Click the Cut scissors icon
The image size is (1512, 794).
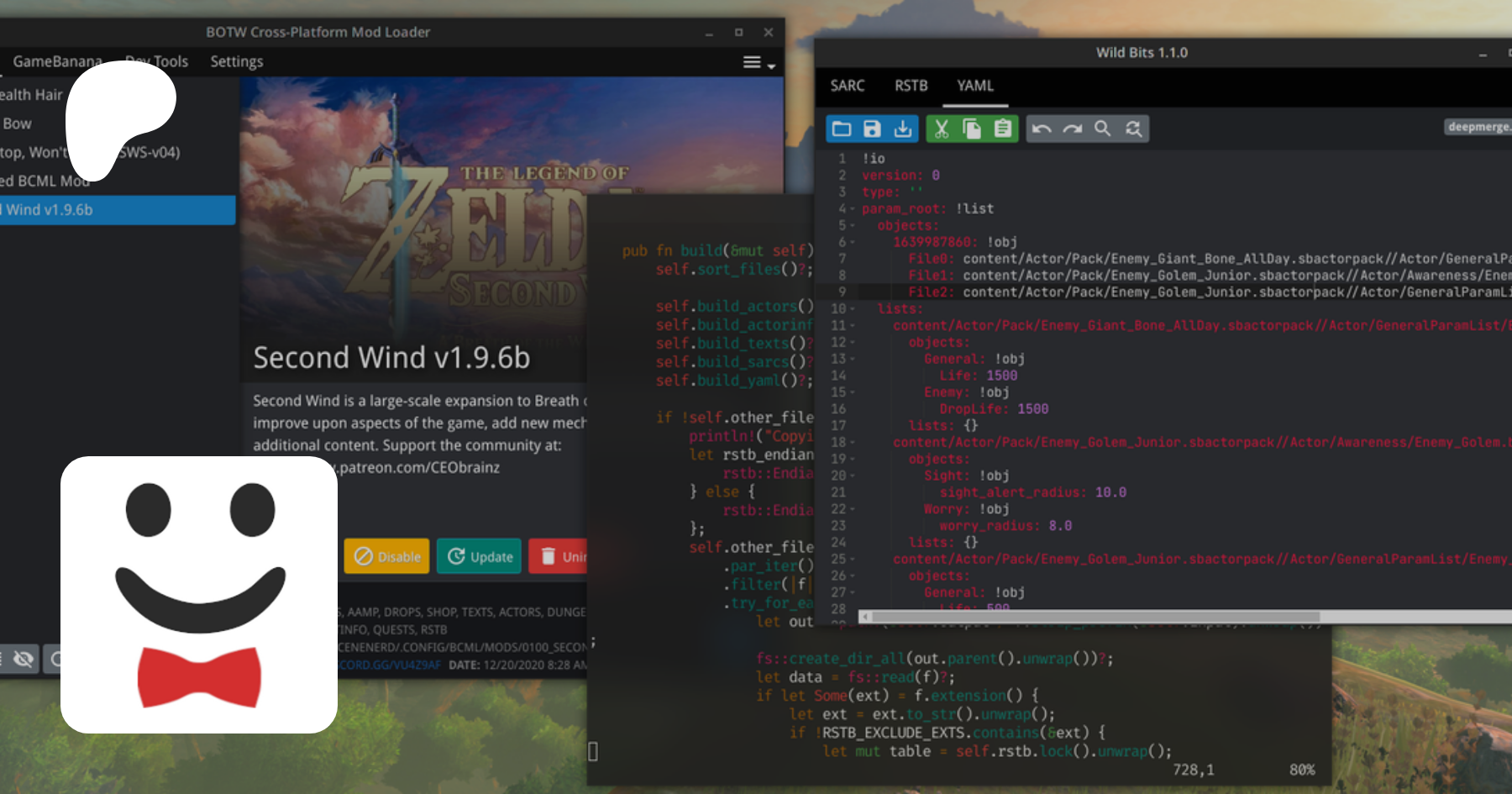942,129
